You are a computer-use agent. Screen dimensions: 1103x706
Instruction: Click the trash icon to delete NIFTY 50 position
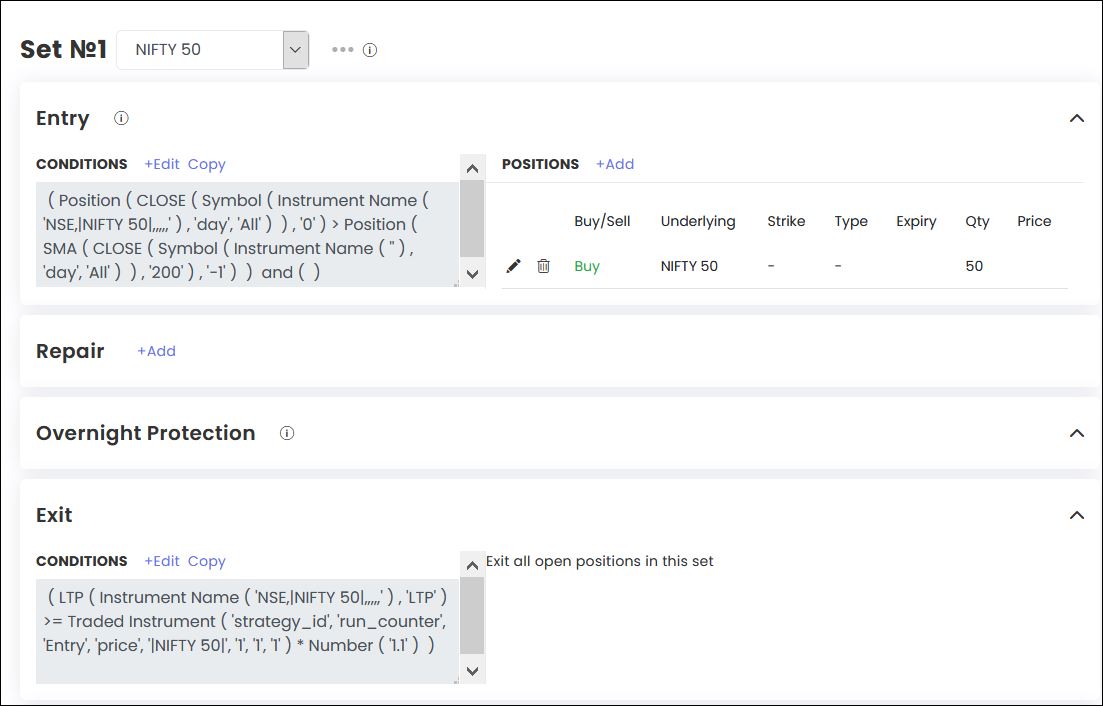(x=543, y=266)
